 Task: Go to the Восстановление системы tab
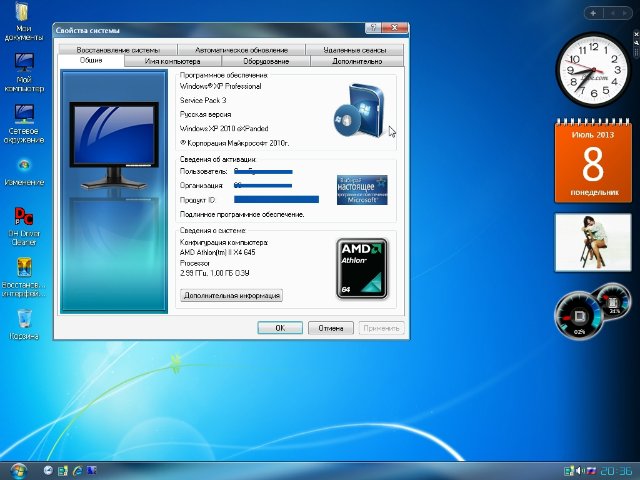[x=117, y=49]
